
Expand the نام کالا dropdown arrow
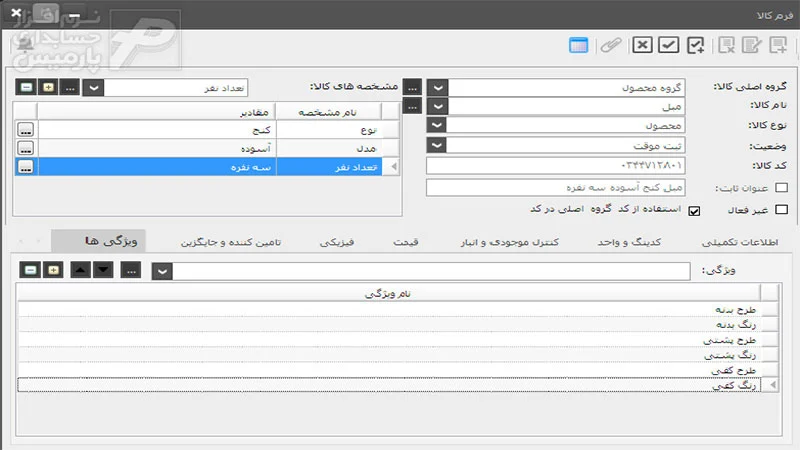tap(438, 106)
